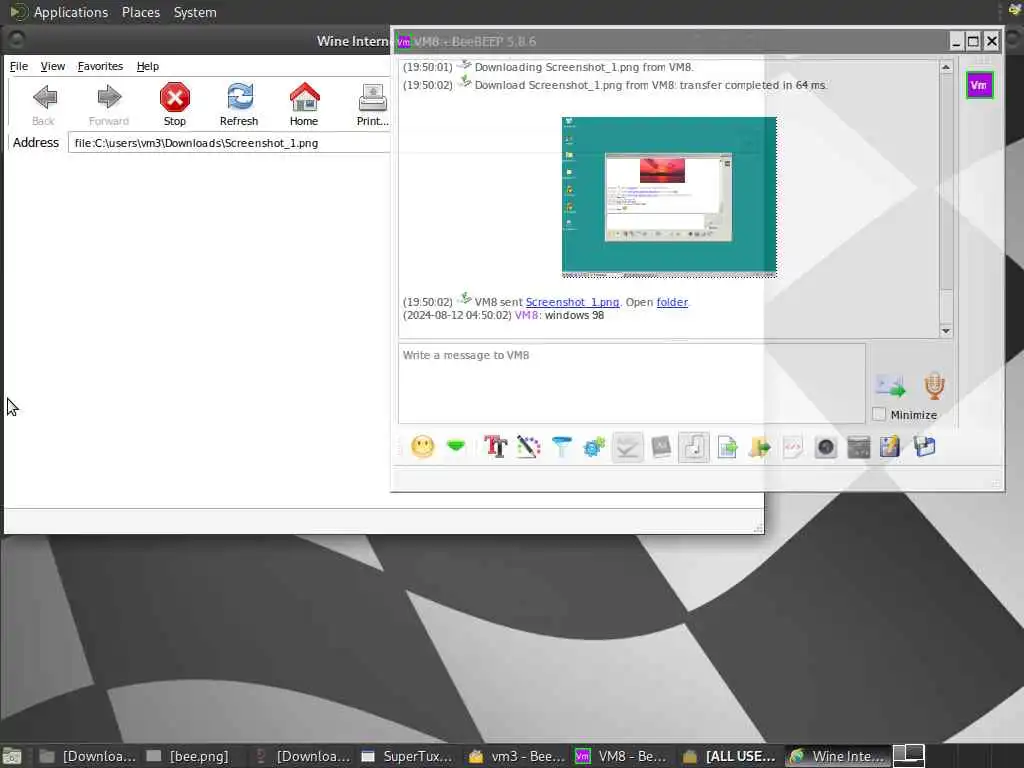Switch to the vm3 - Bee... taskbar window
The width and height of the screenshot is (1024, 768).
(518, 756)
